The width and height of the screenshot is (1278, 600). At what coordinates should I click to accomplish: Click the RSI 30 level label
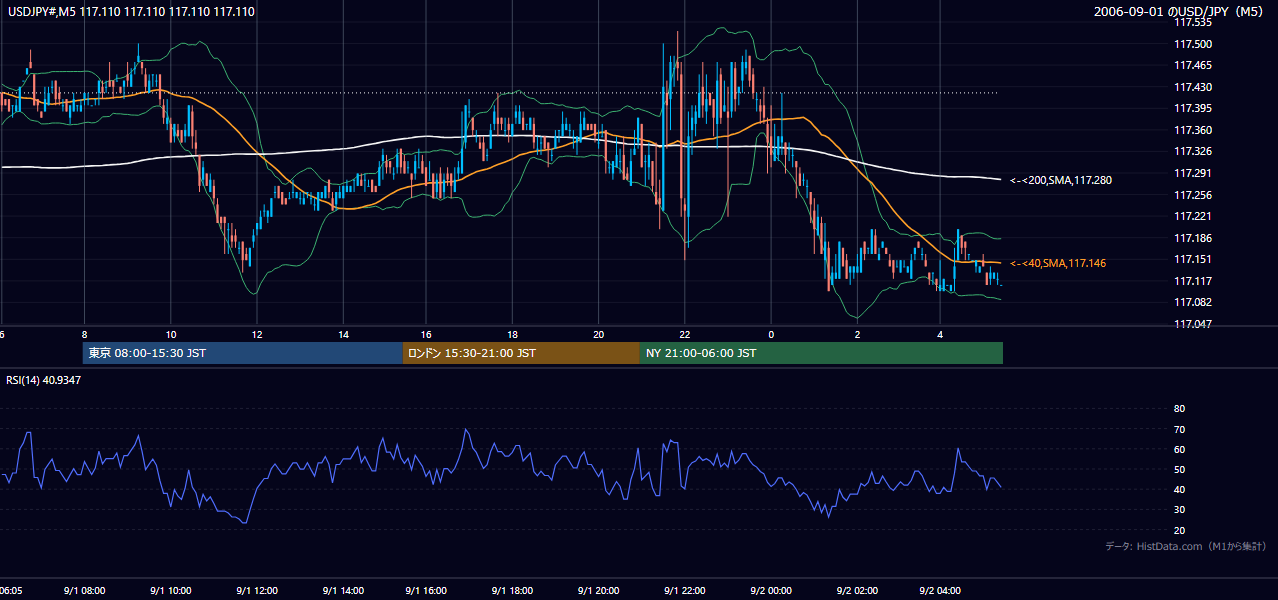point(1179,510)
